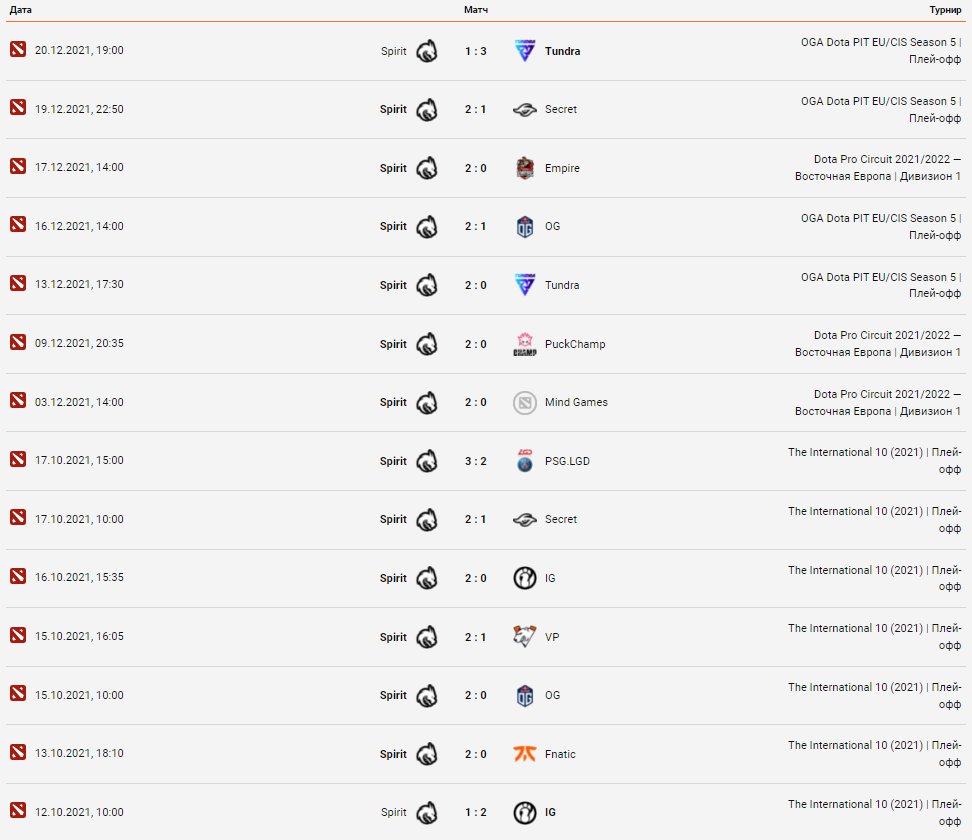Open the Dota Pro Circuit link for 03.12.2021
The image size is (972, 840).
[878, 402]
